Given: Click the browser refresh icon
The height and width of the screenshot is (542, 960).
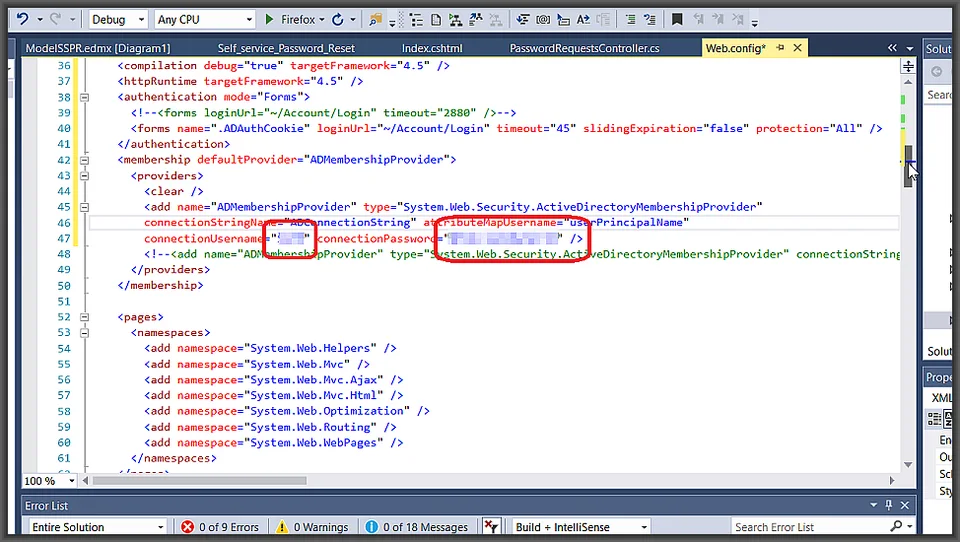Looking at the screenshot, I should click(x=337, y=20).
